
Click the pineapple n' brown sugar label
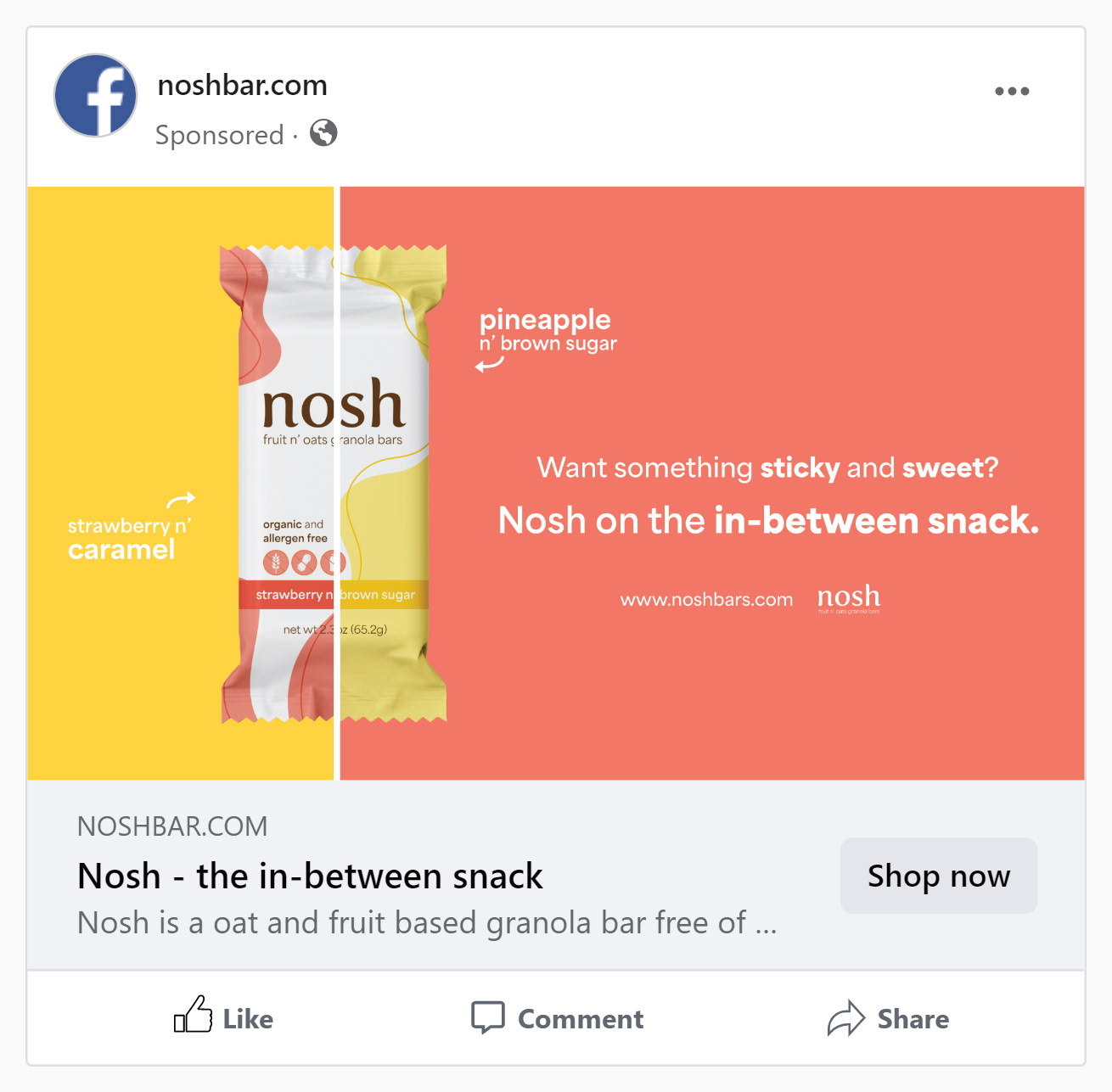pos(548,331)
